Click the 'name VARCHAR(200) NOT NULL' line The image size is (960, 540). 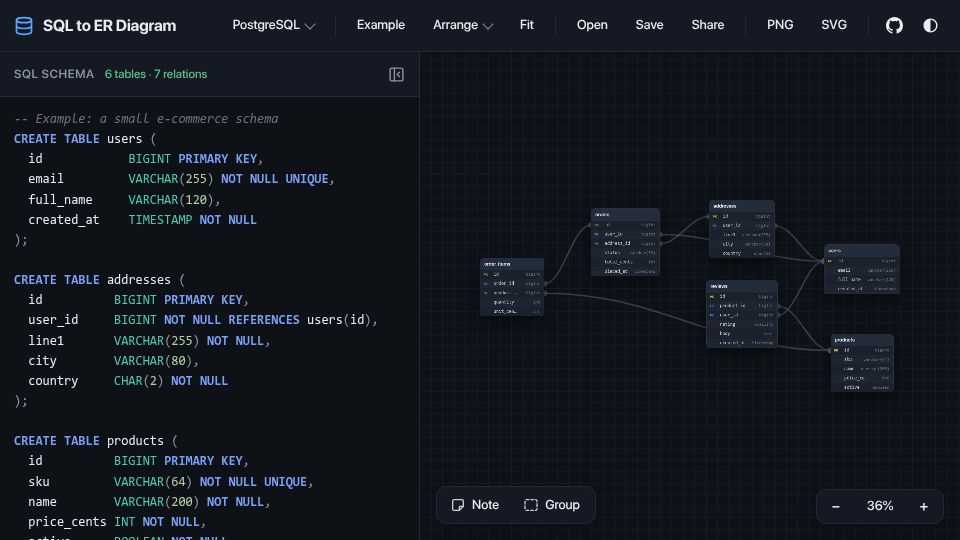coord(149,502)
